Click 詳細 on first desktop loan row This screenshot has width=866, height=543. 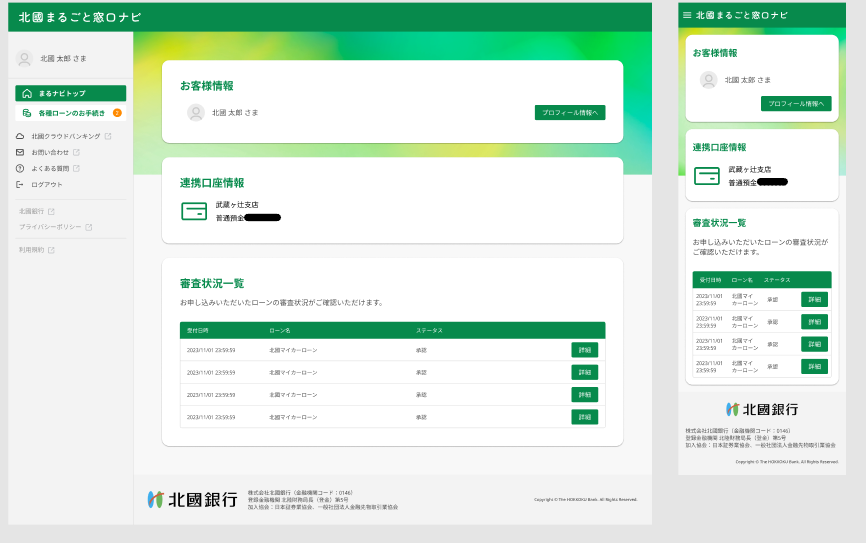[584, 350]
